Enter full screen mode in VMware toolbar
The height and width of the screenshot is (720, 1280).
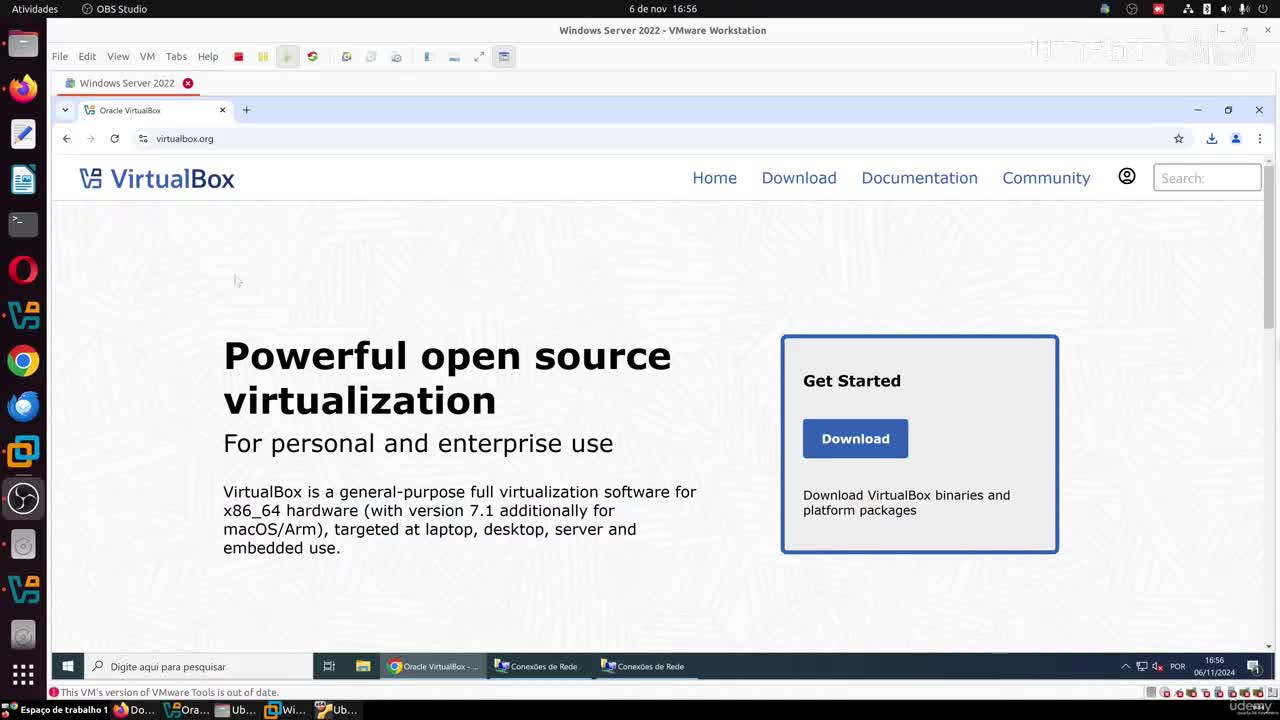pyautogui.click(x=479, y=57)
